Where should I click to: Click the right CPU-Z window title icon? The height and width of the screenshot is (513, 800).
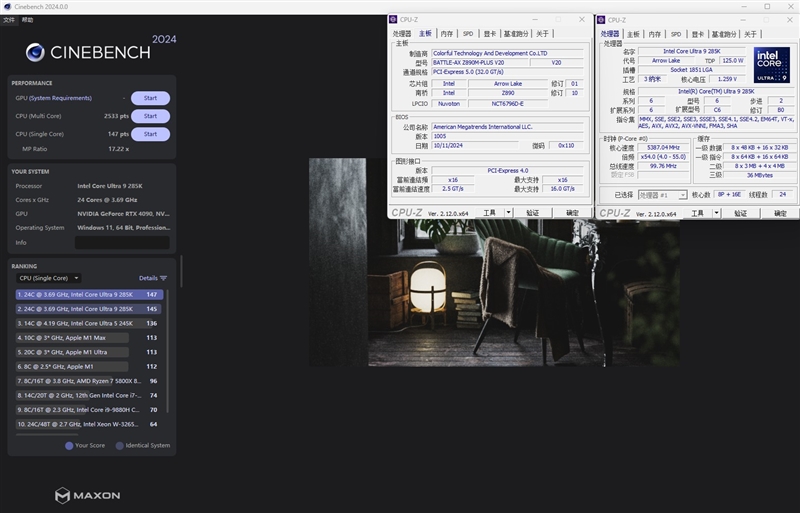[x=601, y=19]
